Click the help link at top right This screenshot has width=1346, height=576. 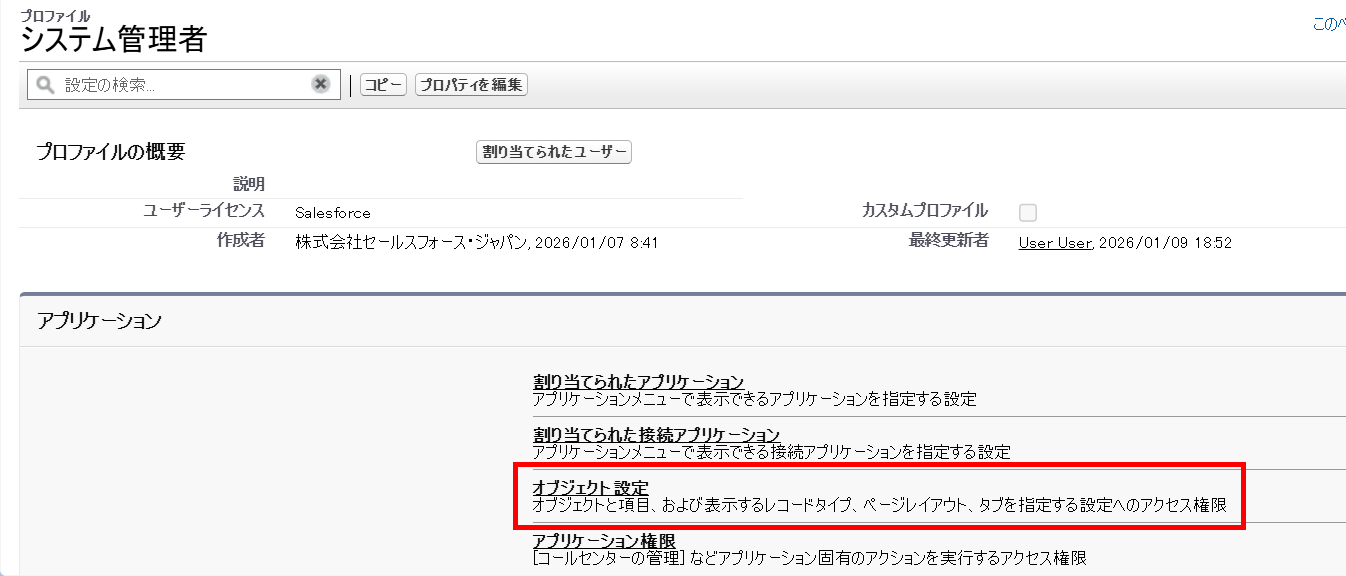point(1332,20)
